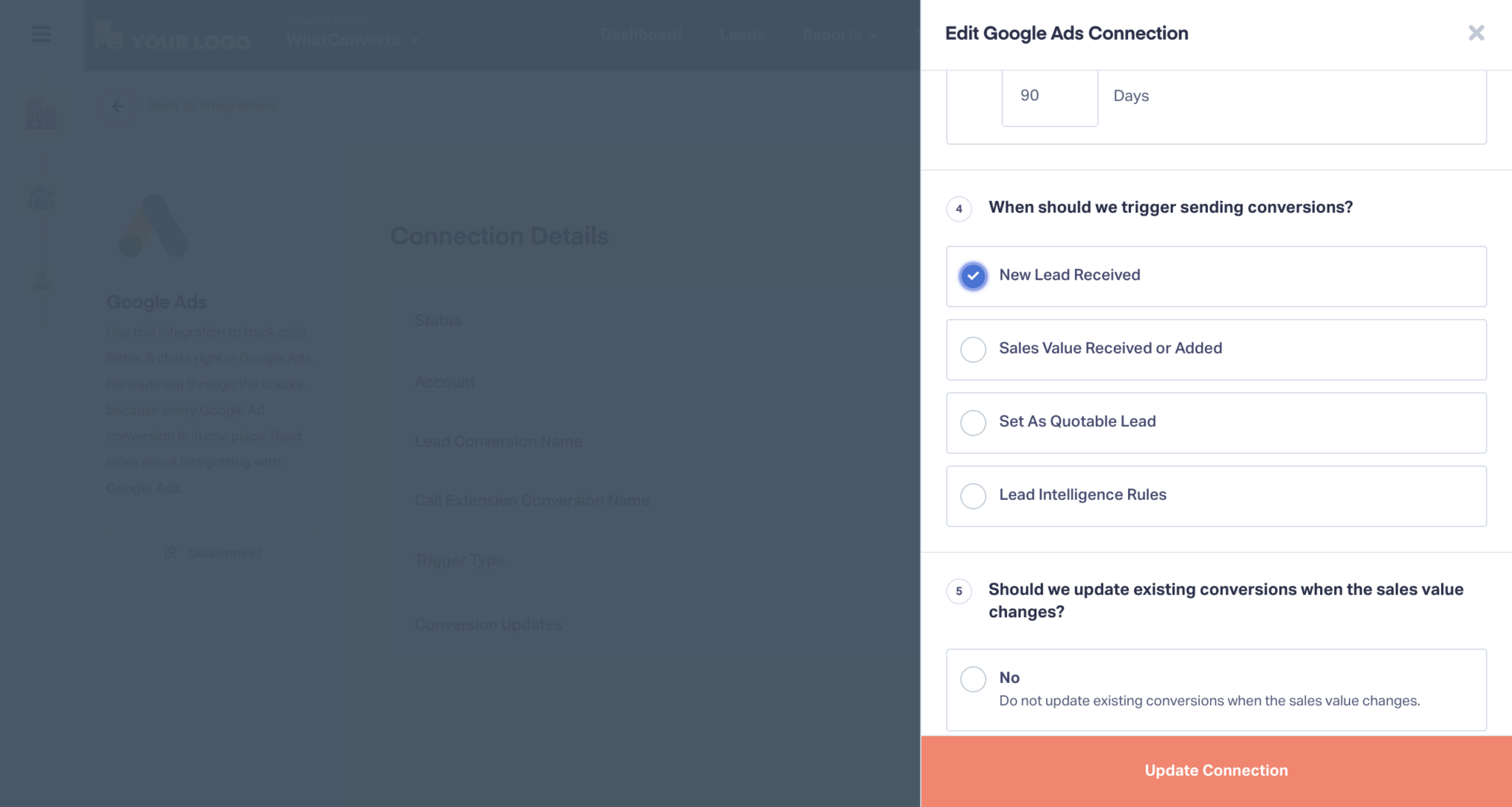Close the Edit Google Ads Connection panel
This screenshot has width=1512, height=807.
[x=1475, y=32]
